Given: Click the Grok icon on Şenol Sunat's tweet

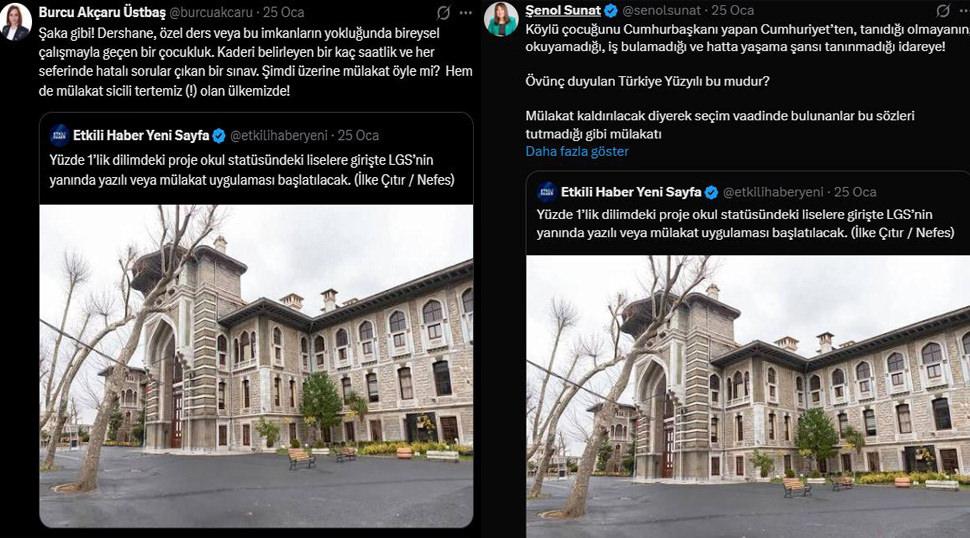Looking at the screenshot, I should 943,11.
